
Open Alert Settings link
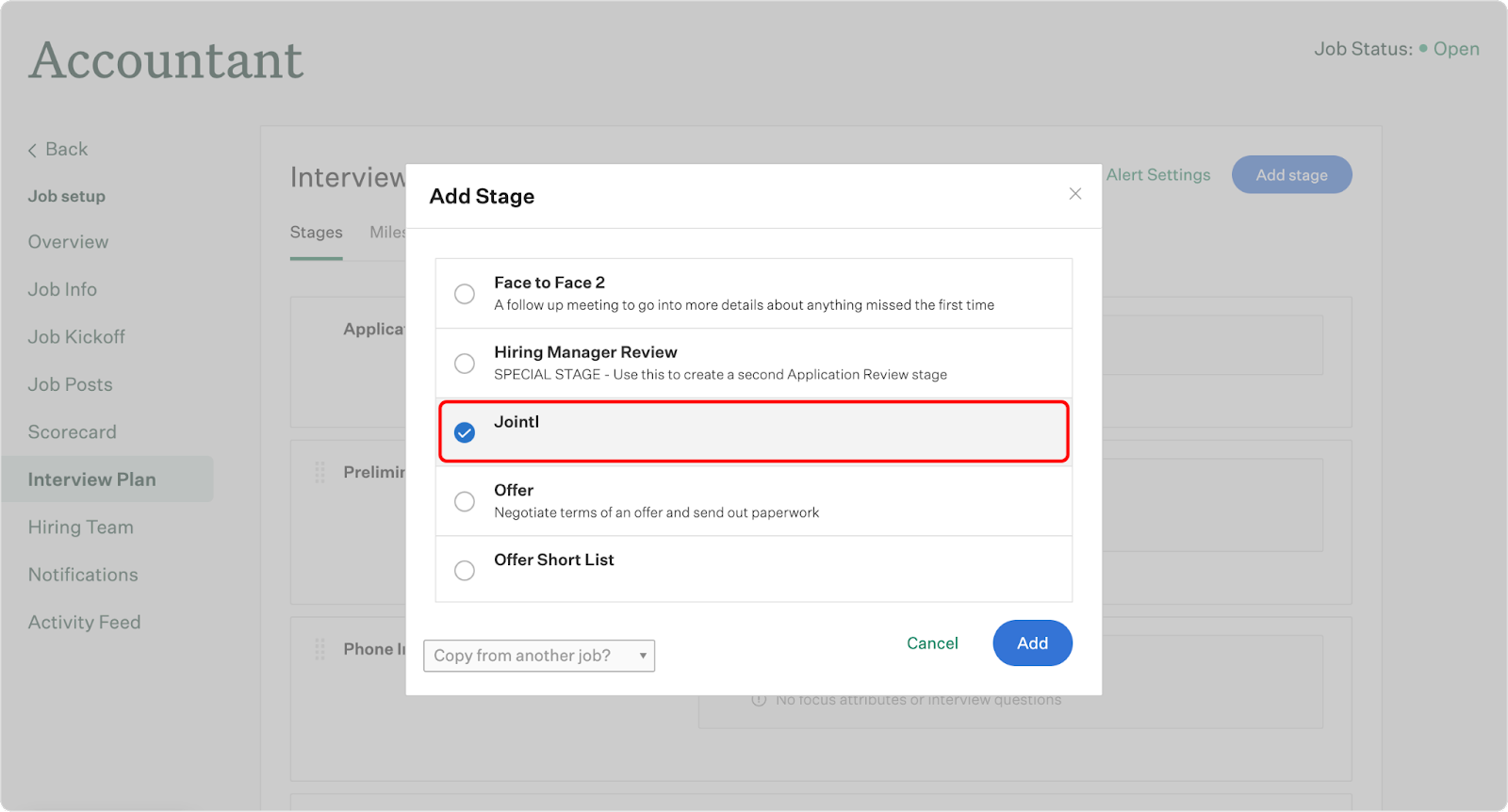1158,175
